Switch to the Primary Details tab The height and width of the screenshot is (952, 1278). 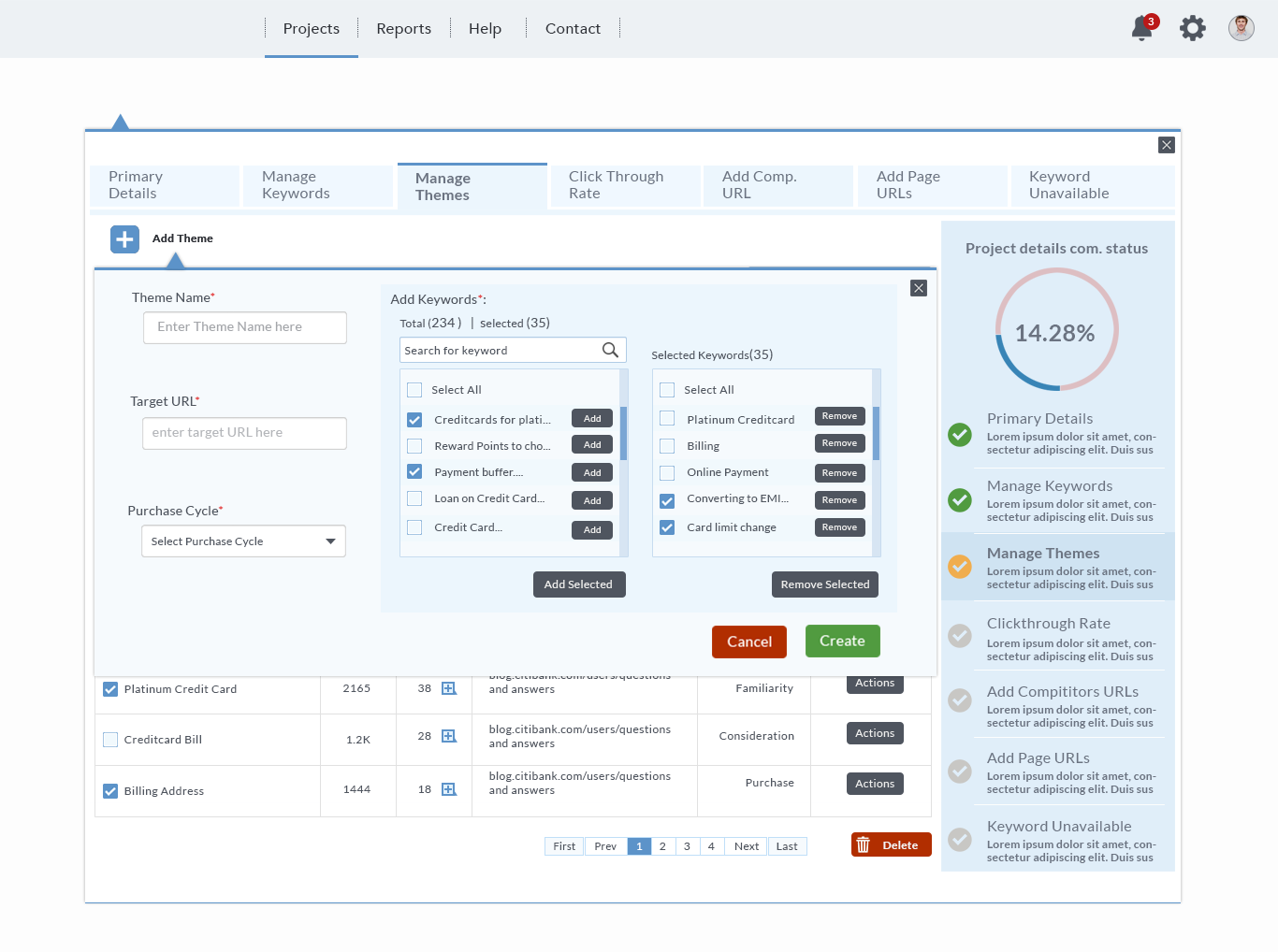[x=165, y=185]
